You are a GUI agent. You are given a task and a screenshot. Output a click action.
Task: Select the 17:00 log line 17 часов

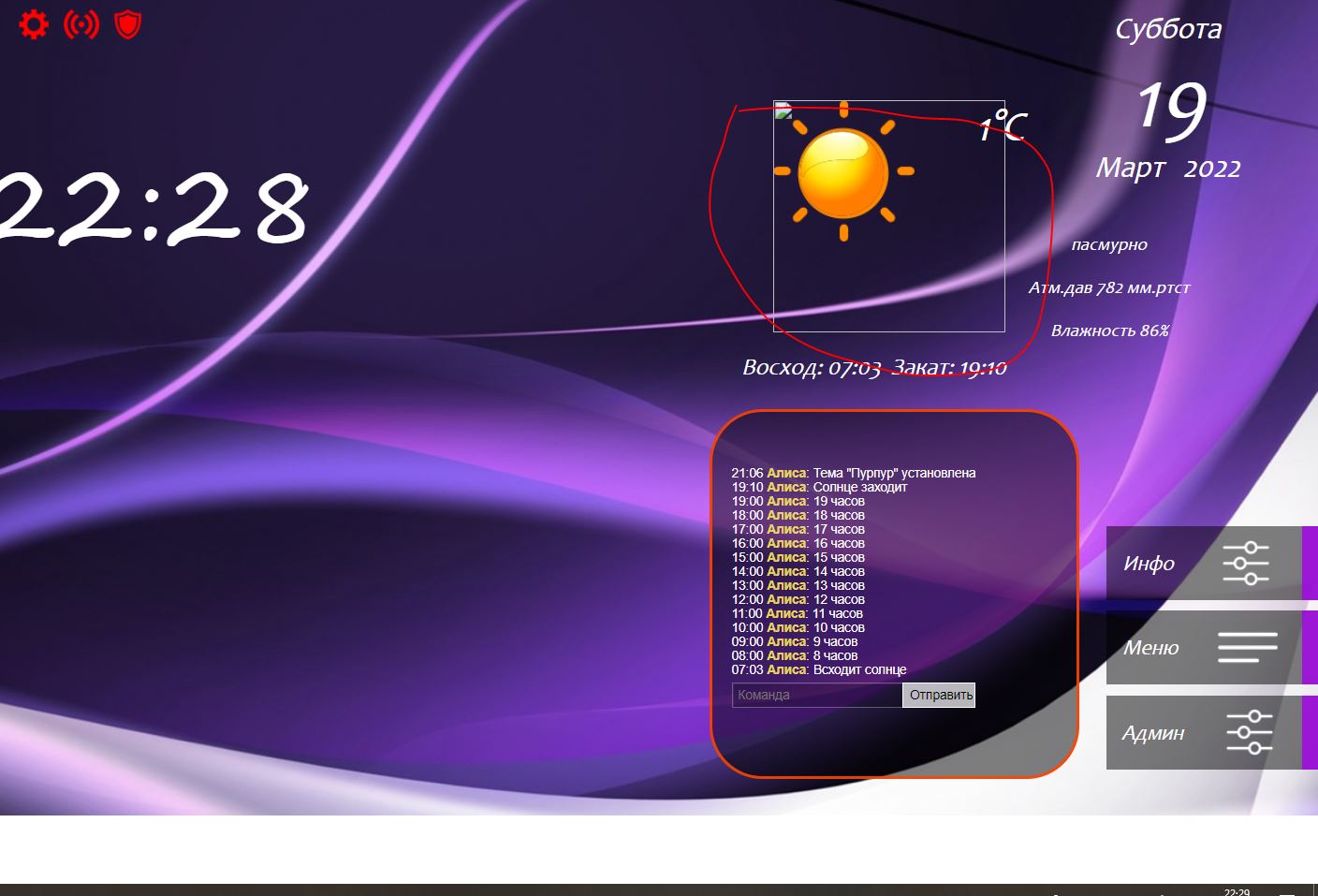(x=798, y=529)
